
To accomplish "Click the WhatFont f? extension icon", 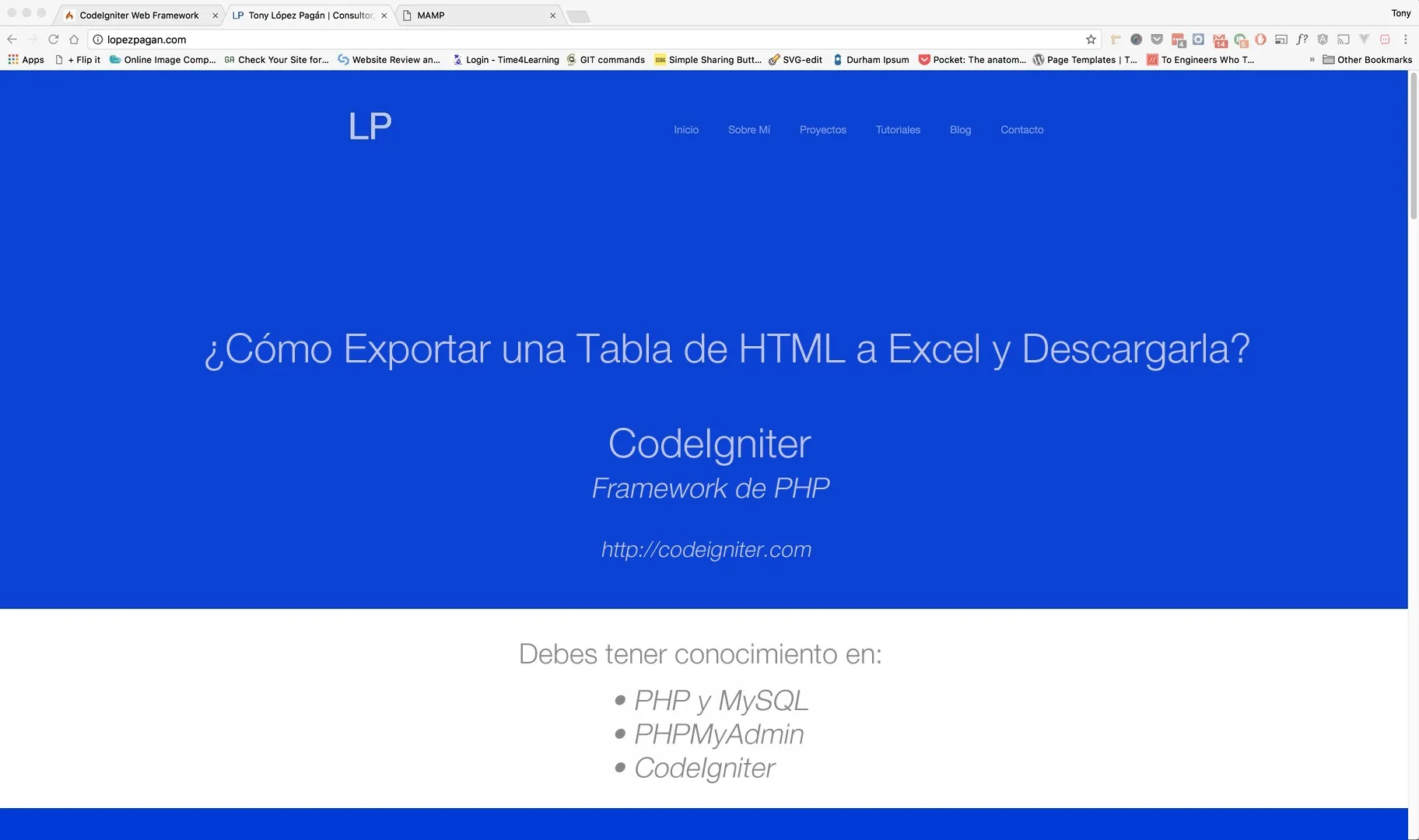I will [x=1302, y=40].
